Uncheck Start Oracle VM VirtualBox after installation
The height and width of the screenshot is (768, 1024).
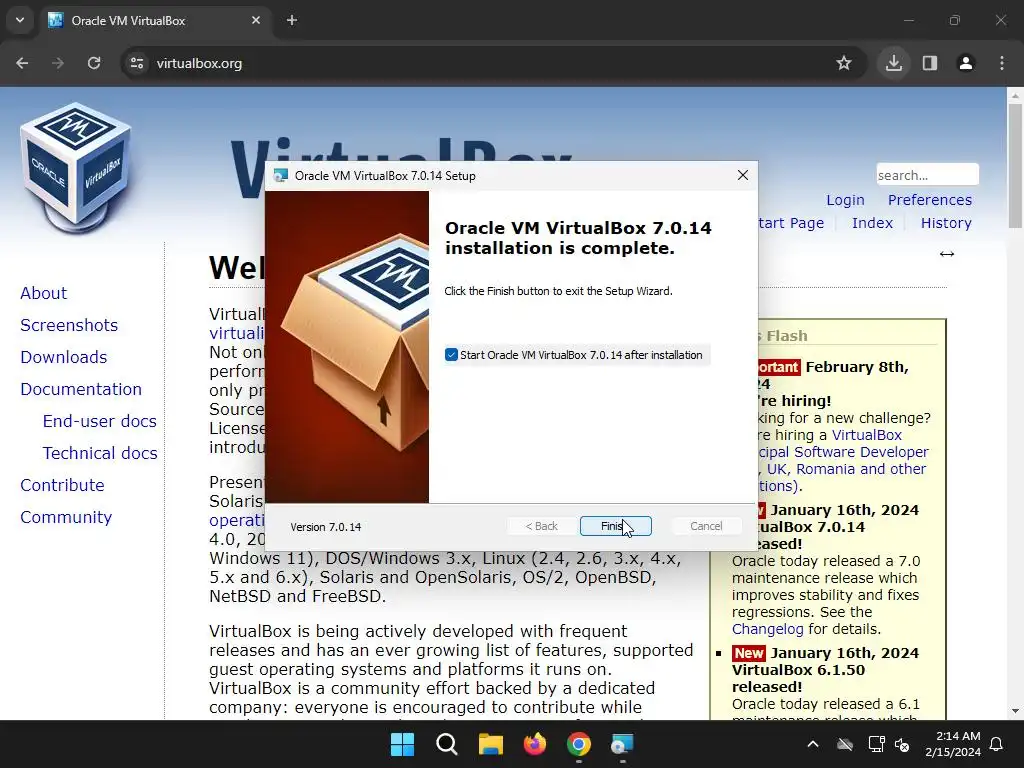(451, 355)
